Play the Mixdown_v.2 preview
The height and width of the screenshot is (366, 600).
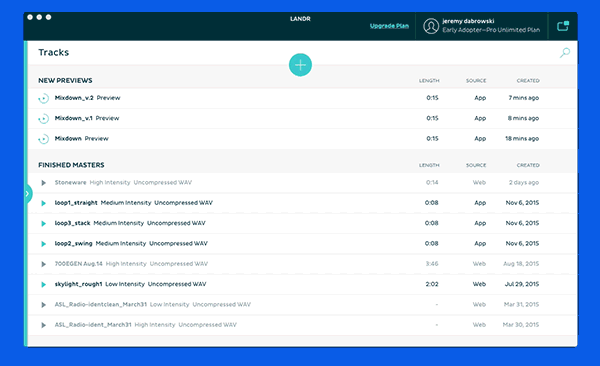(x=44, y=98)
